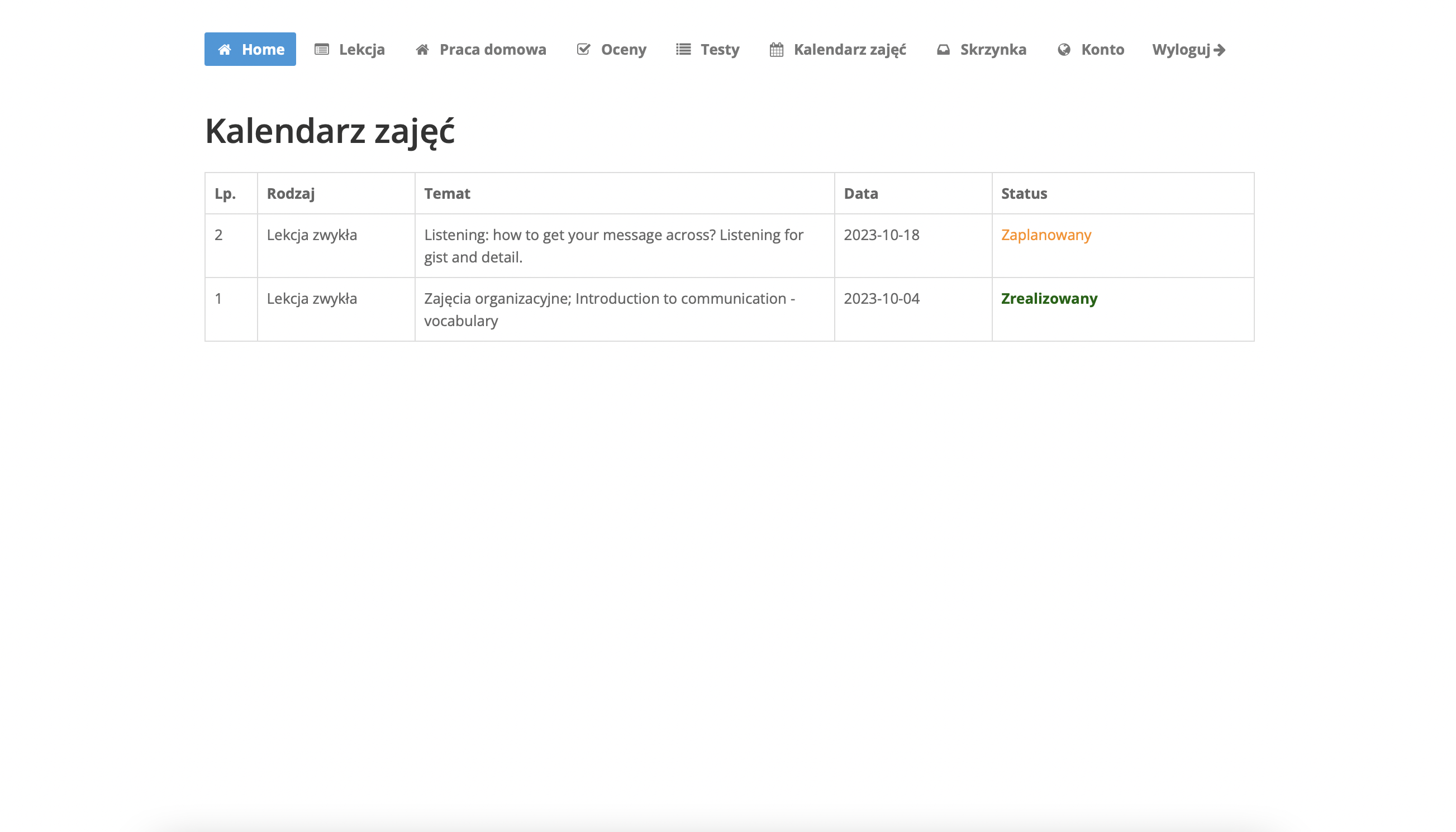The width and height of the screenshot is (1456, 832).
Task: Click the Lekcja list icon
Action: pyautogui.click(x=322, y=50)
